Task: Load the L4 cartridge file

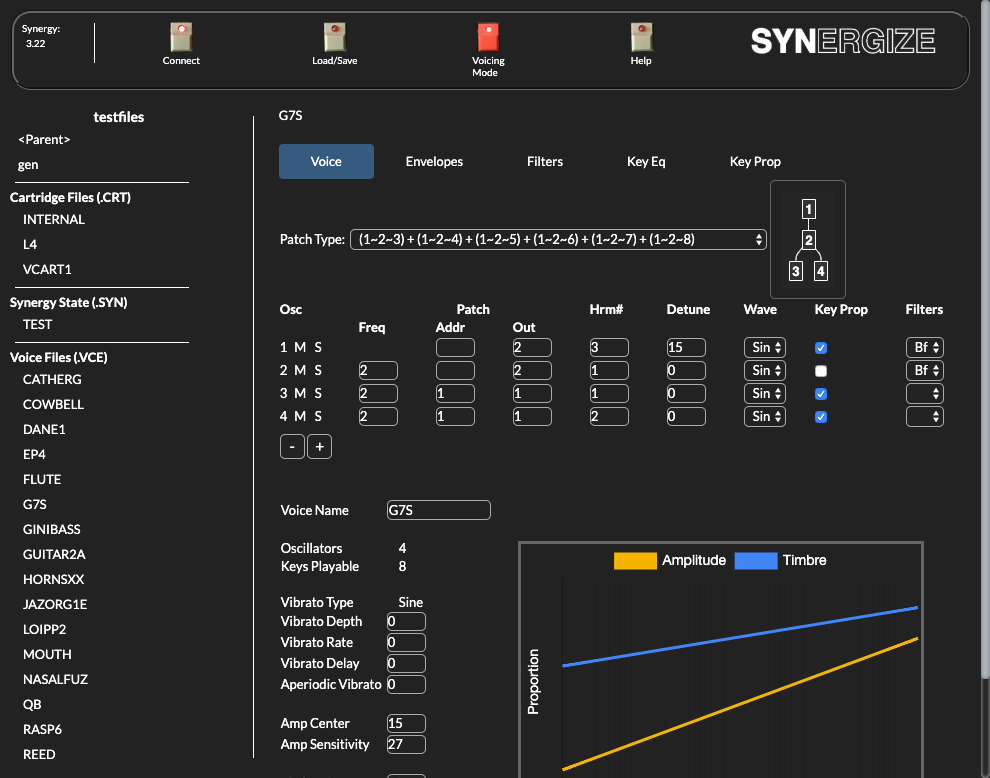Action: 30,244
